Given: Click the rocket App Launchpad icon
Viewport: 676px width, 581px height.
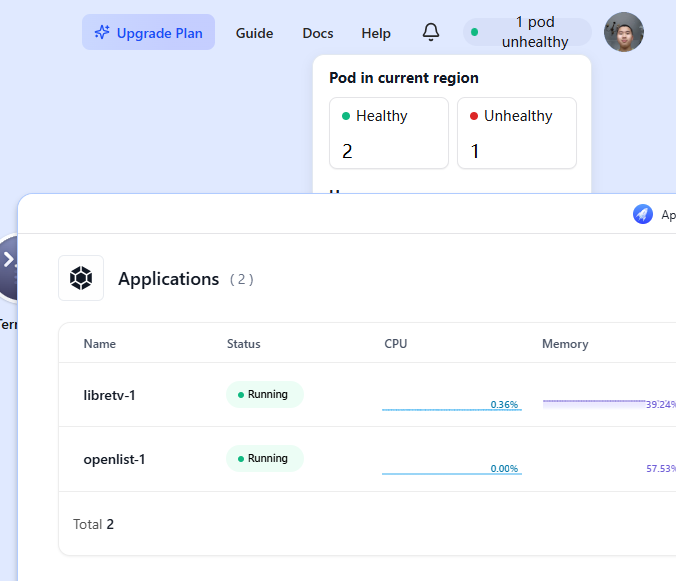Looking at the screenshot, I should click(x=642, y=214).
